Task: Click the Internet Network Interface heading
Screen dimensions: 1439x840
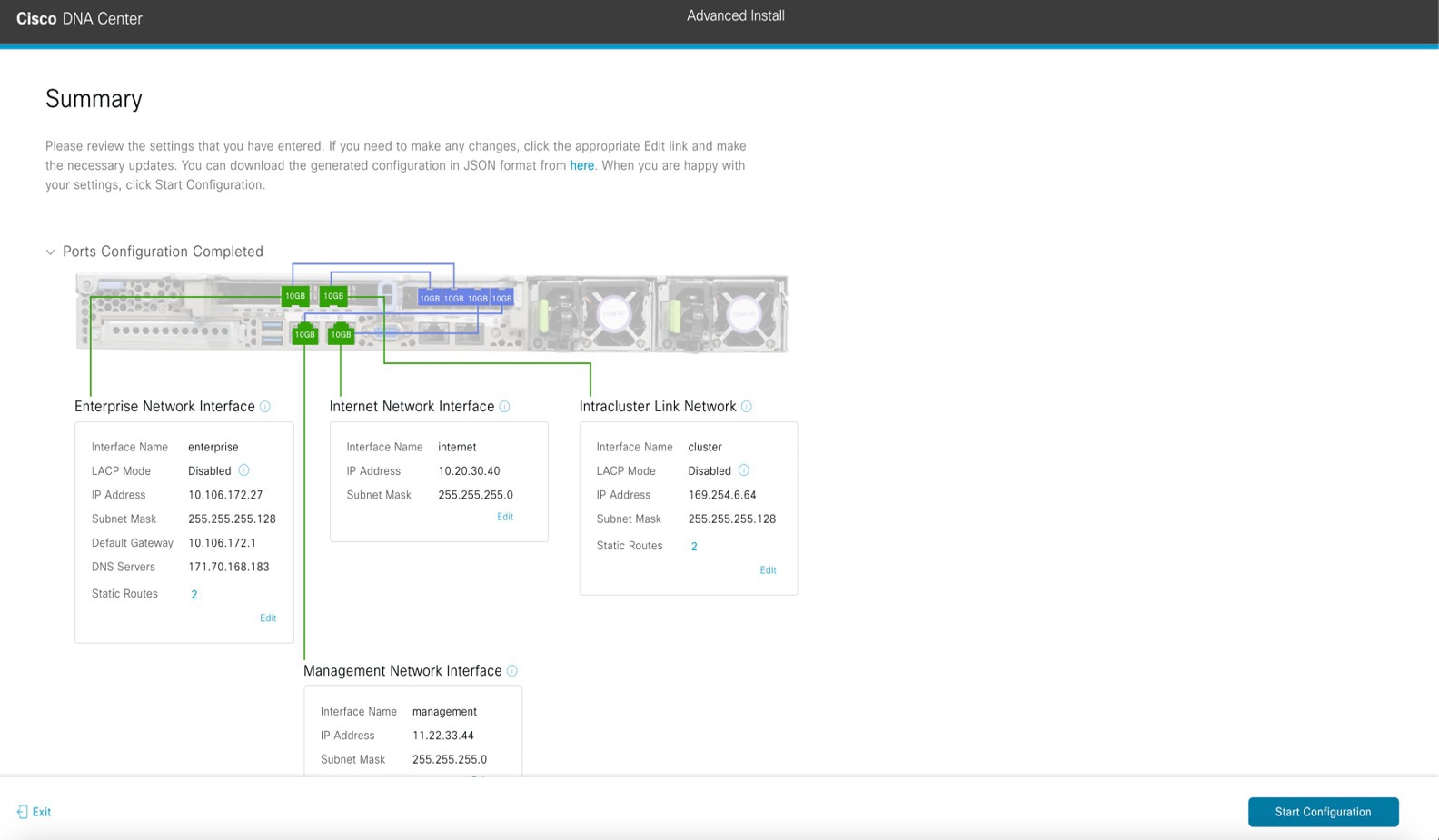Action: (x=412, y=407)
